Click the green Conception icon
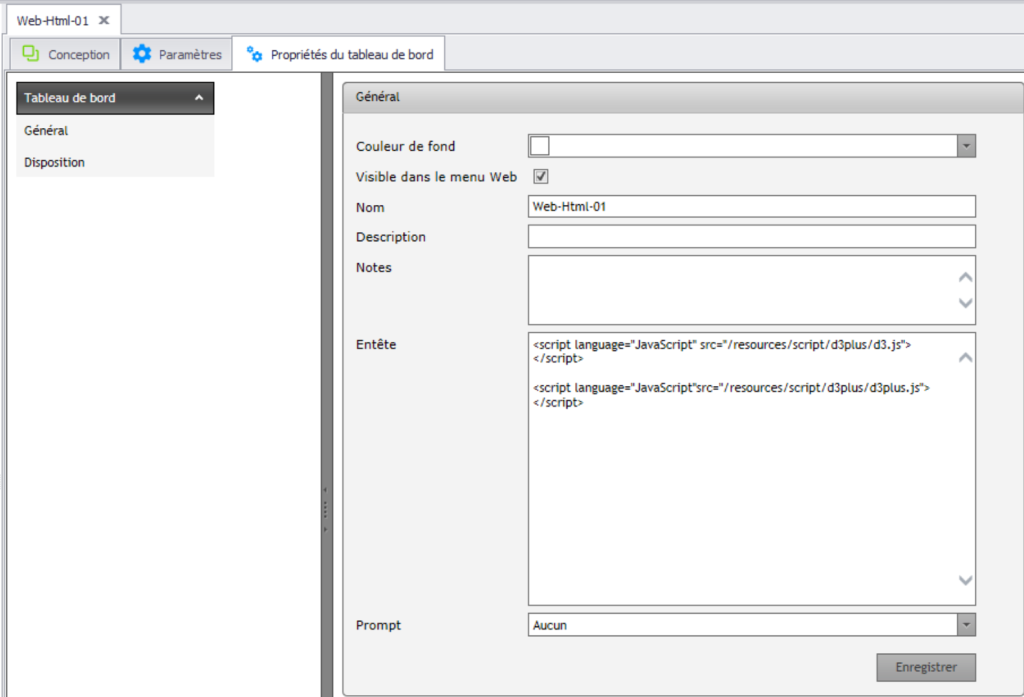Screen dimensions: 1024x697 pos(31,54)
